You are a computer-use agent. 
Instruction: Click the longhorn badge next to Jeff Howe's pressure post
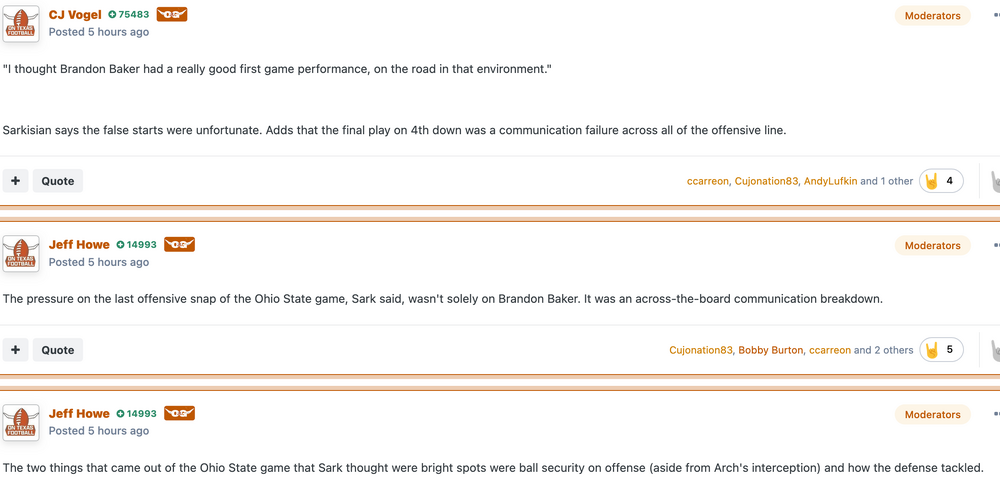coord(179,245)
